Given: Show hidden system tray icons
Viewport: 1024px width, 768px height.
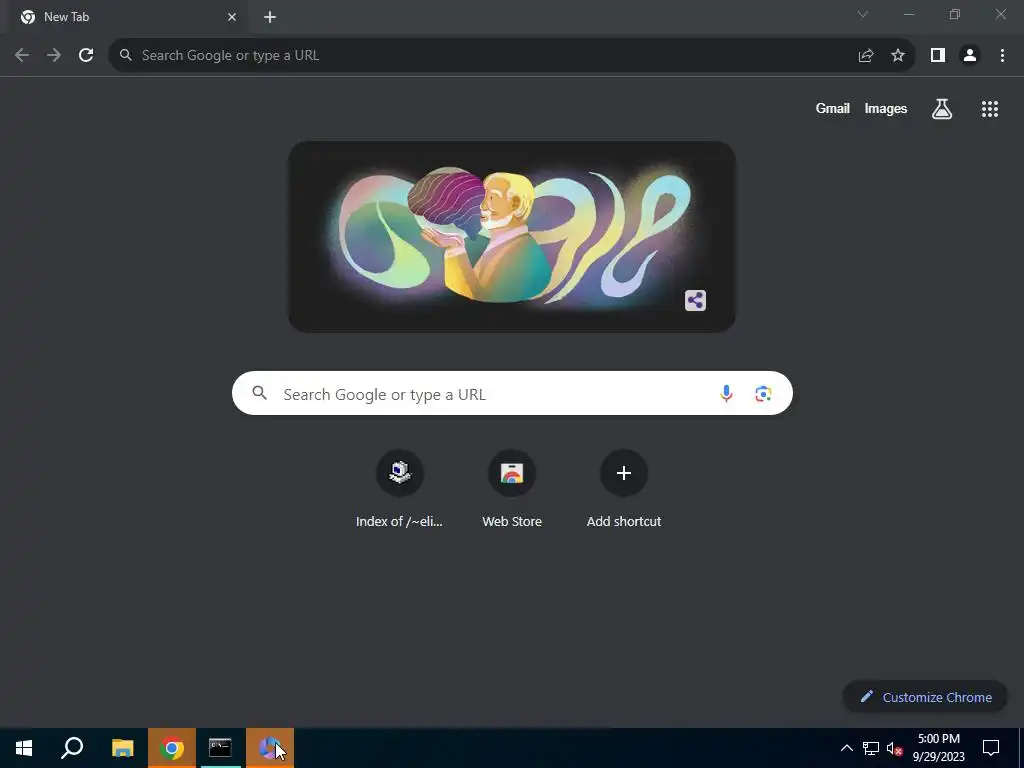Looking at the screenshot, I should (846, 748).
